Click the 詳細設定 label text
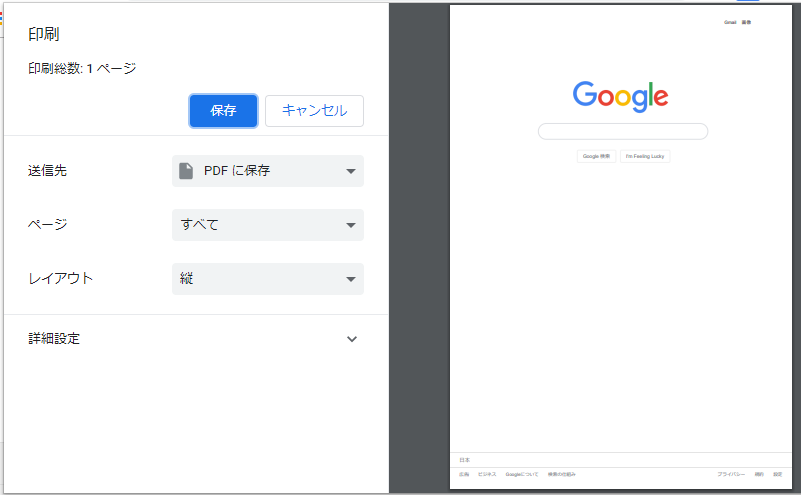The image size is (801, 495). pyautogui.click(x=54, y=339)
